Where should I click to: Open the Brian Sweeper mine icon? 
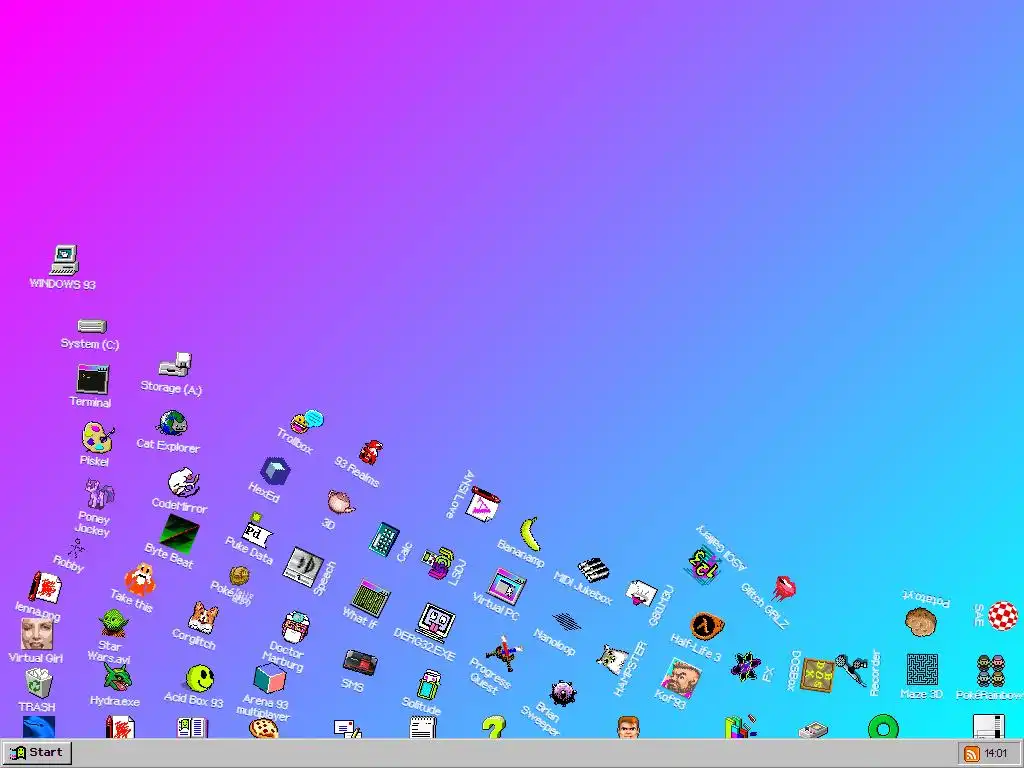(563, 692)
